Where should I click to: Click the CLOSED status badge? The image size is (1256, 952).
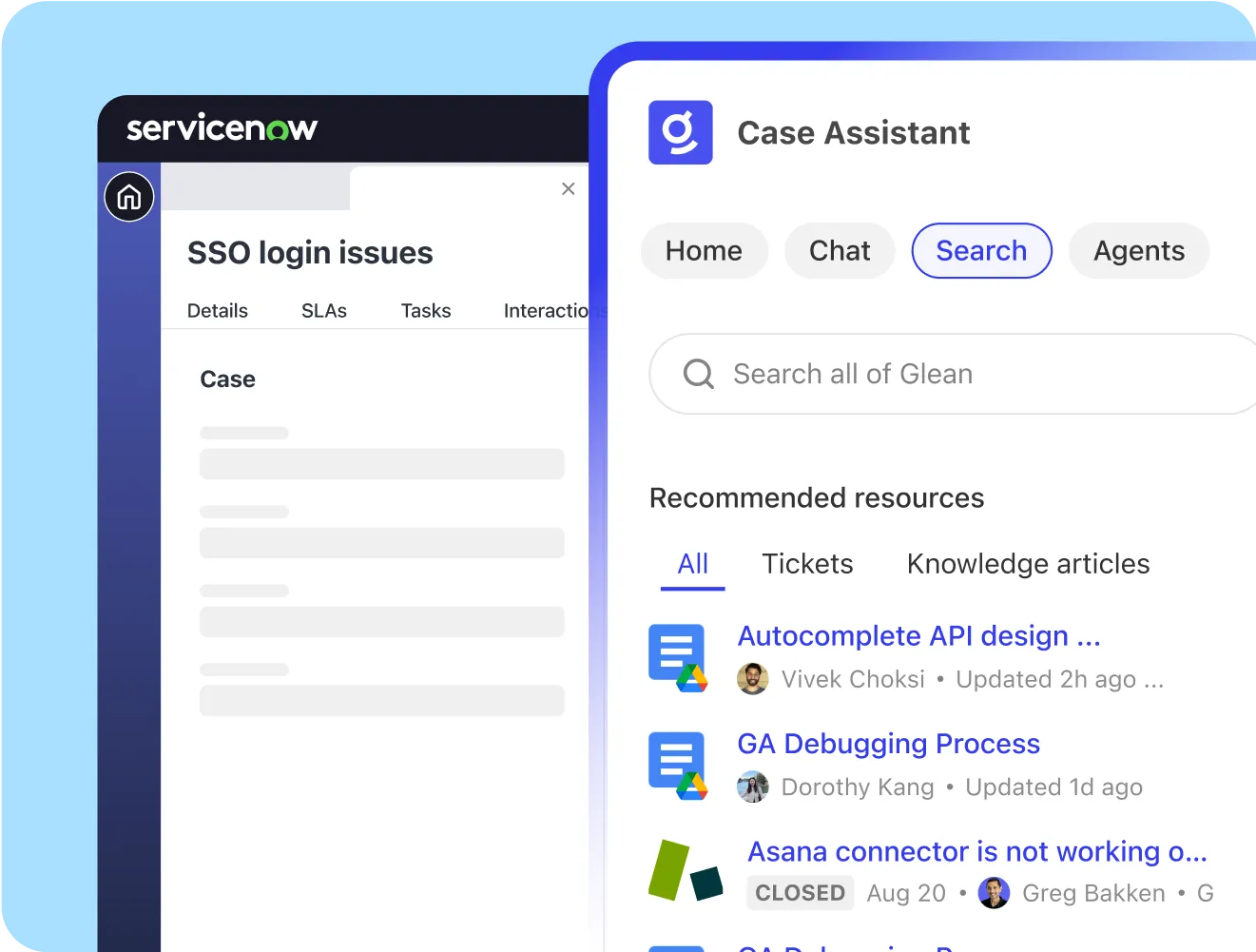(x=800, y=893)
